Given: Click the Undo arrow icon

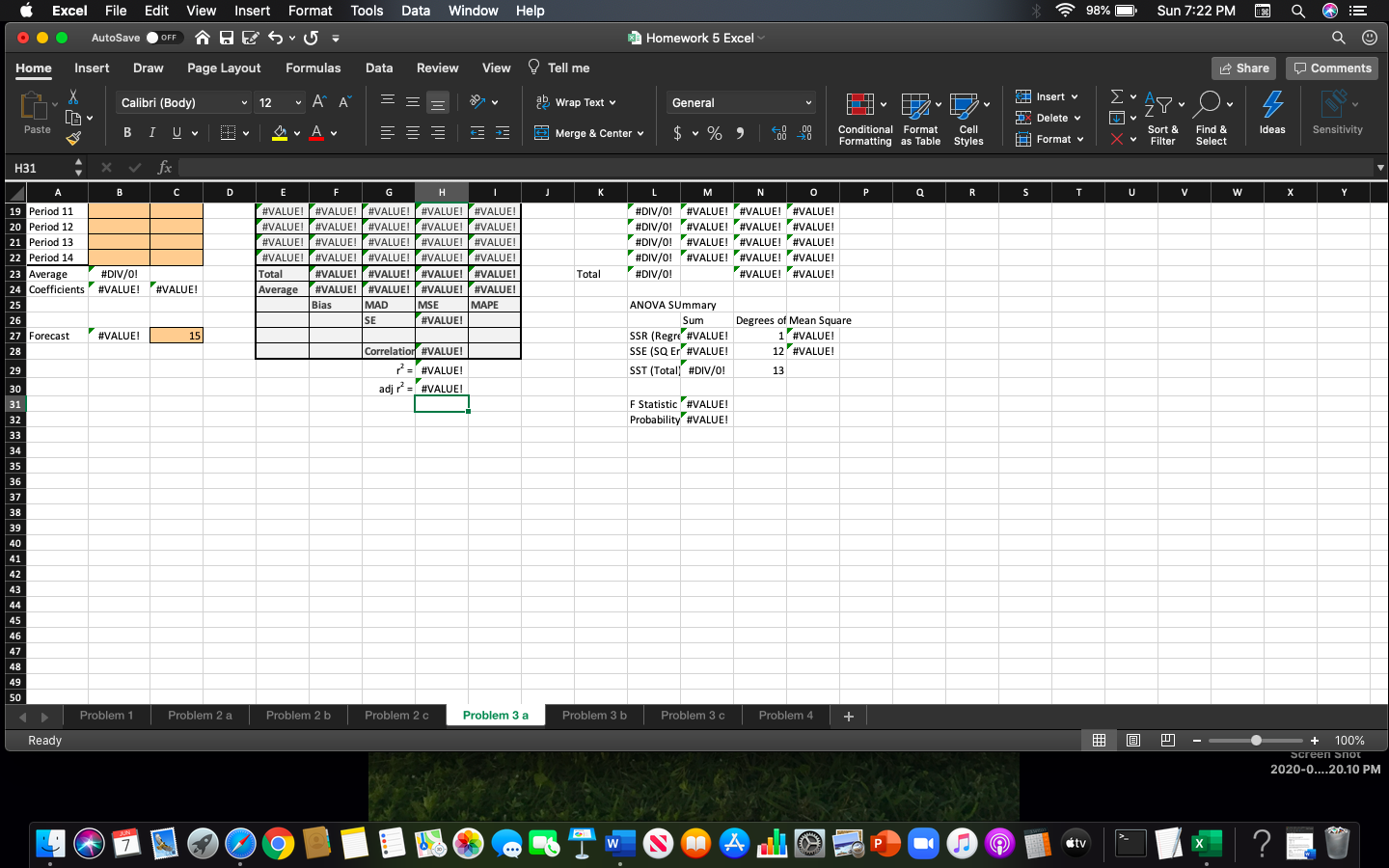Looking at the screenshot, I should click(x=276, y=38).
